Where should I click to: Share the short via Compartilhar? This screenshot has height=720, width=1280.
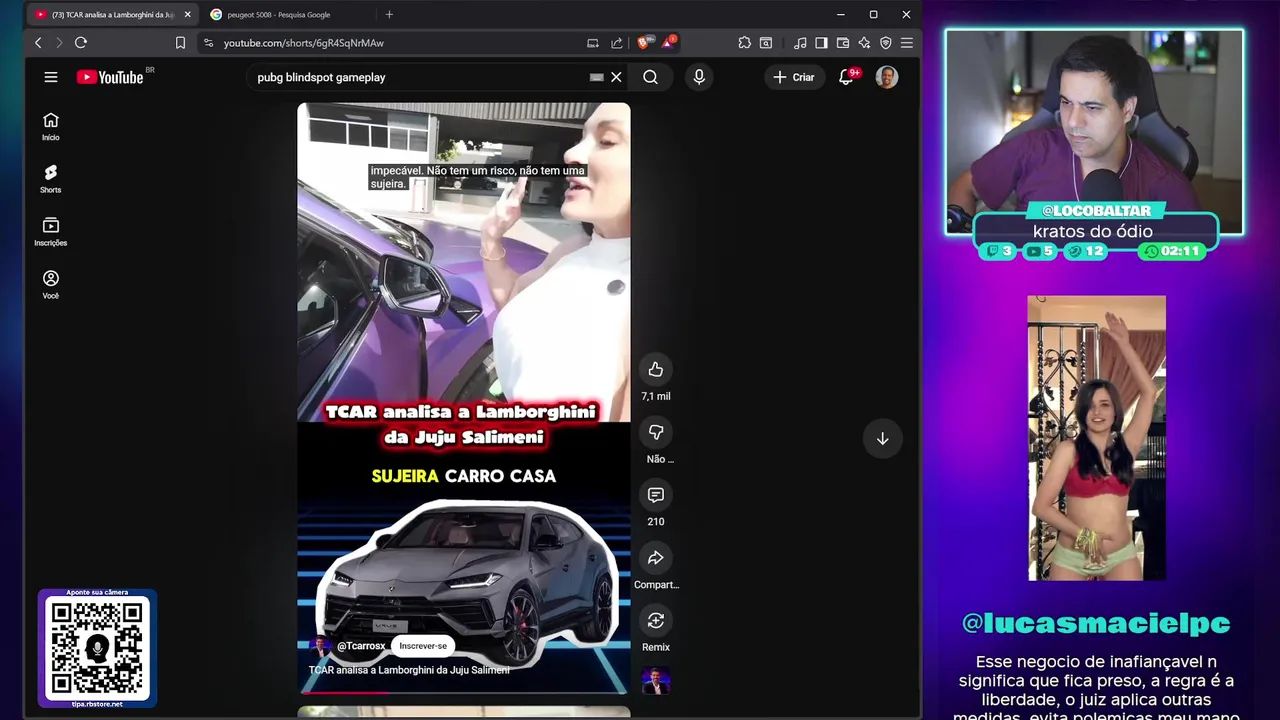tap(656, 558)
